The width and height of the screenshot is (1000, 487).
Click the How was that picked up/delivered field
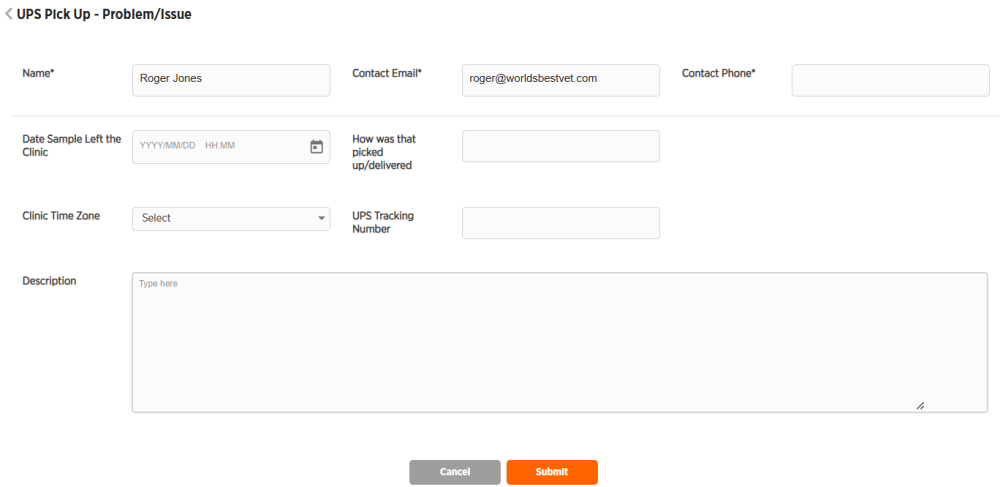(x=561, y=146)
